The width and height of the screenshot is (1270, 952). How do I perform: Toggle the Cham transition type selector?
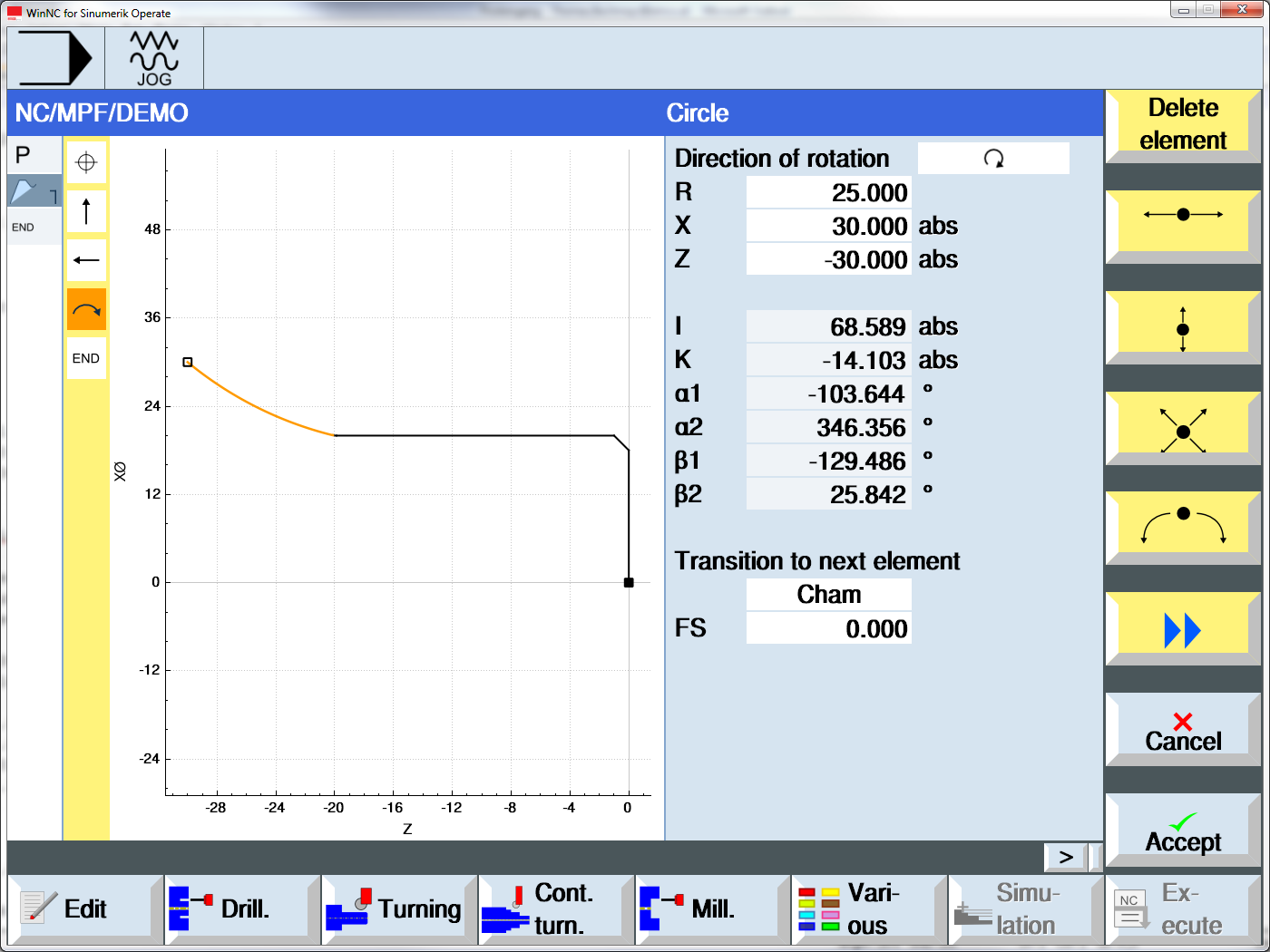(828, 595)
